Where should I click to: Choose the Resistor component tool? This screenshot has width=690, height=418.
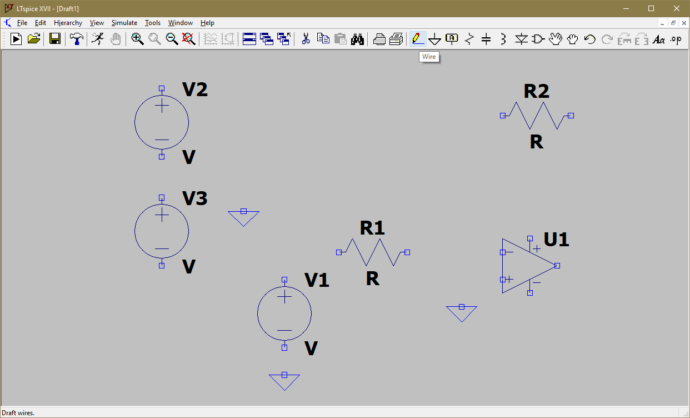[x=469, y=39]
